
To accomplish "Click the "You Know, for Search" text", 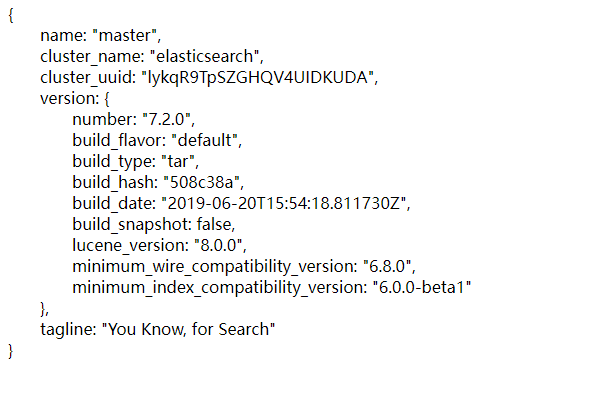I will pos(188,330).
